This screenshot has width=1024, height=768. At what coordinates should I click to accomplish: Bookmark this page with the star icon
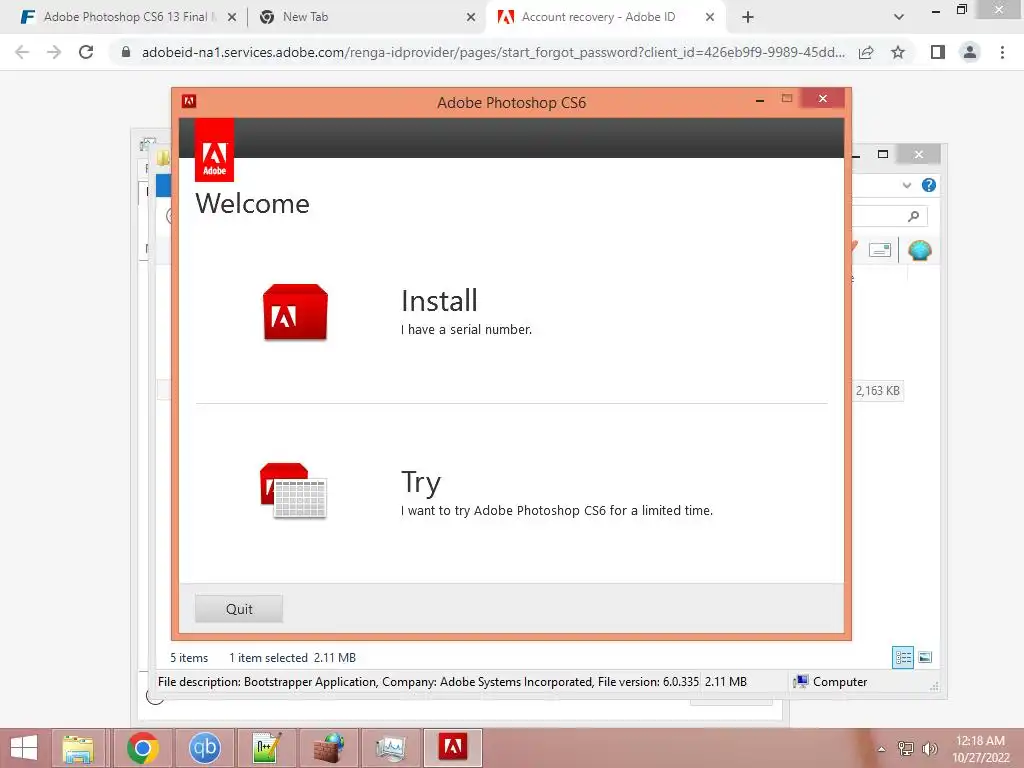click(x=898, y=52)
